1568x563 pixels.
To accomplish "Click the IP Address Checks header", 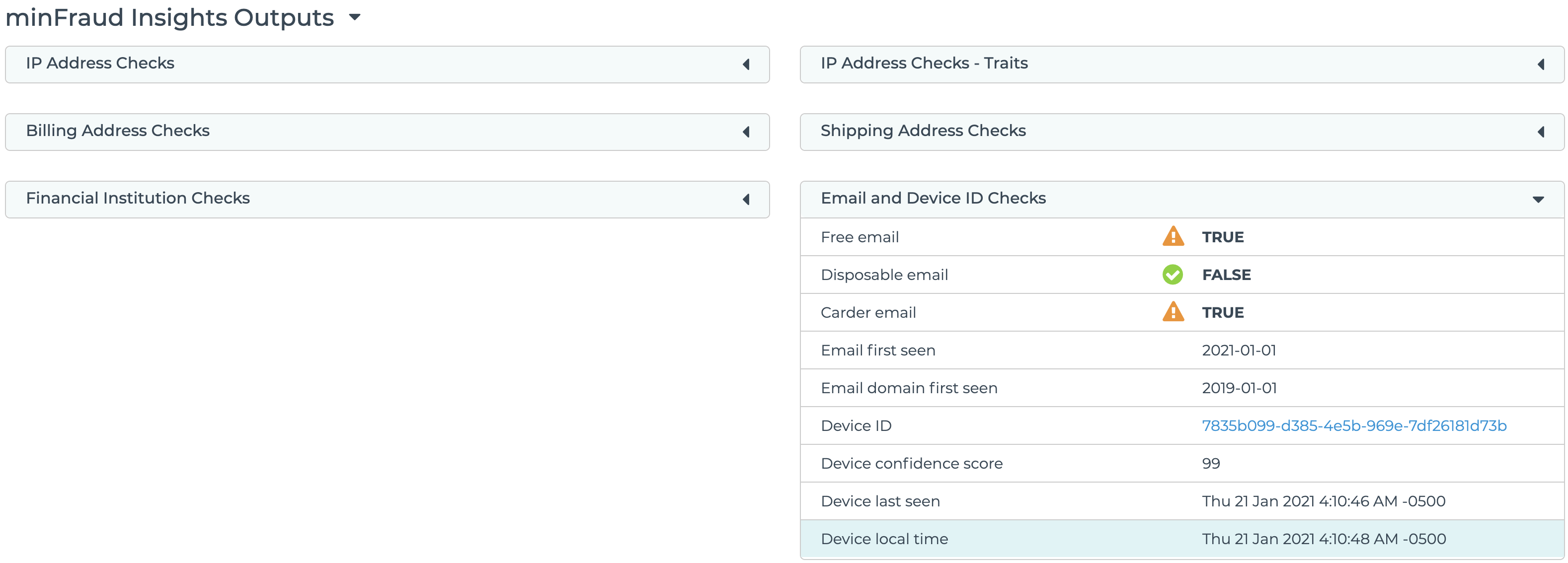I will click(100, 63).
